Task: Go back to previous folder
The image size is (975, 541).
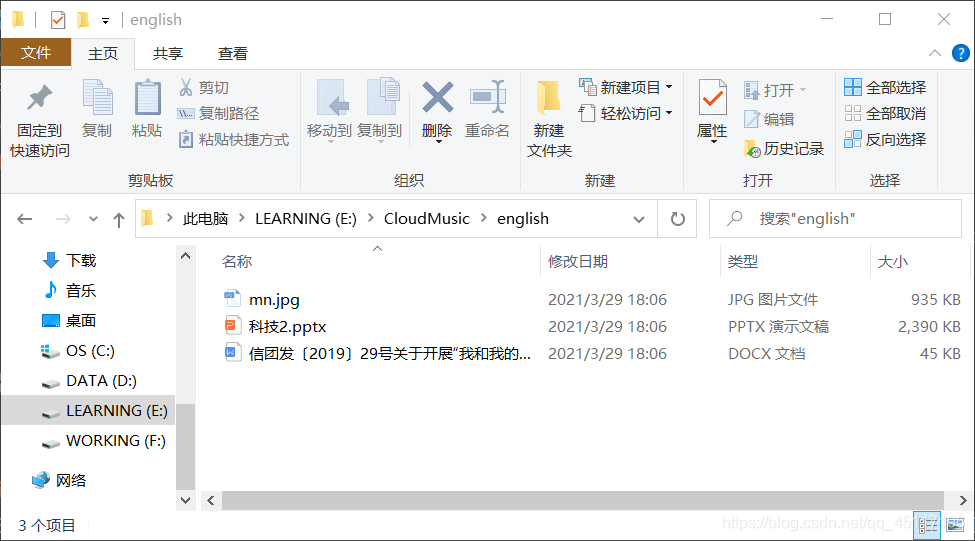Action: coord(25,219)
